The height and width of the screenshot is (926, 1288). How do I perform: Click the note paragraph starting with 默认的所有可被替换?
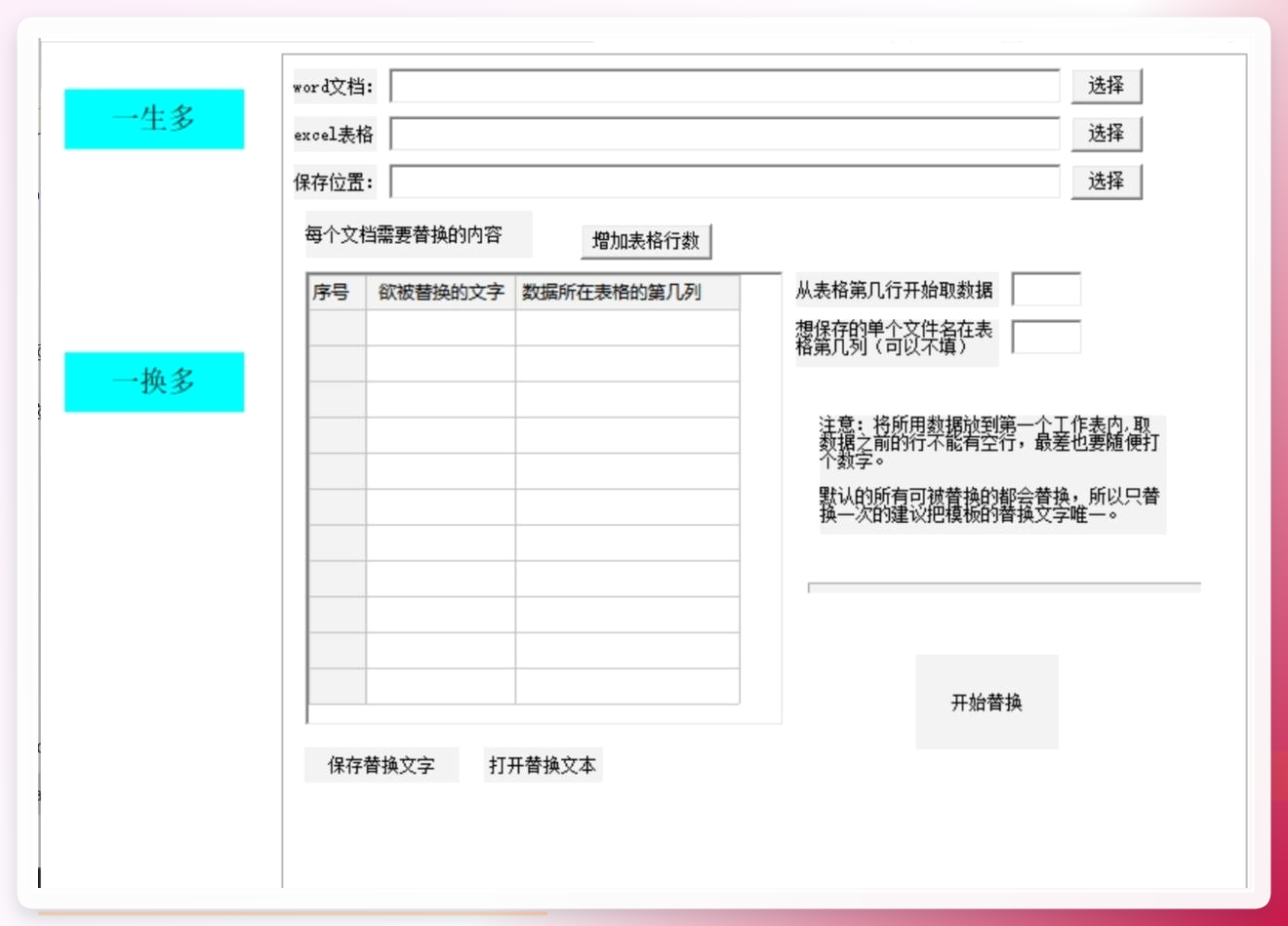click(989, 504)
